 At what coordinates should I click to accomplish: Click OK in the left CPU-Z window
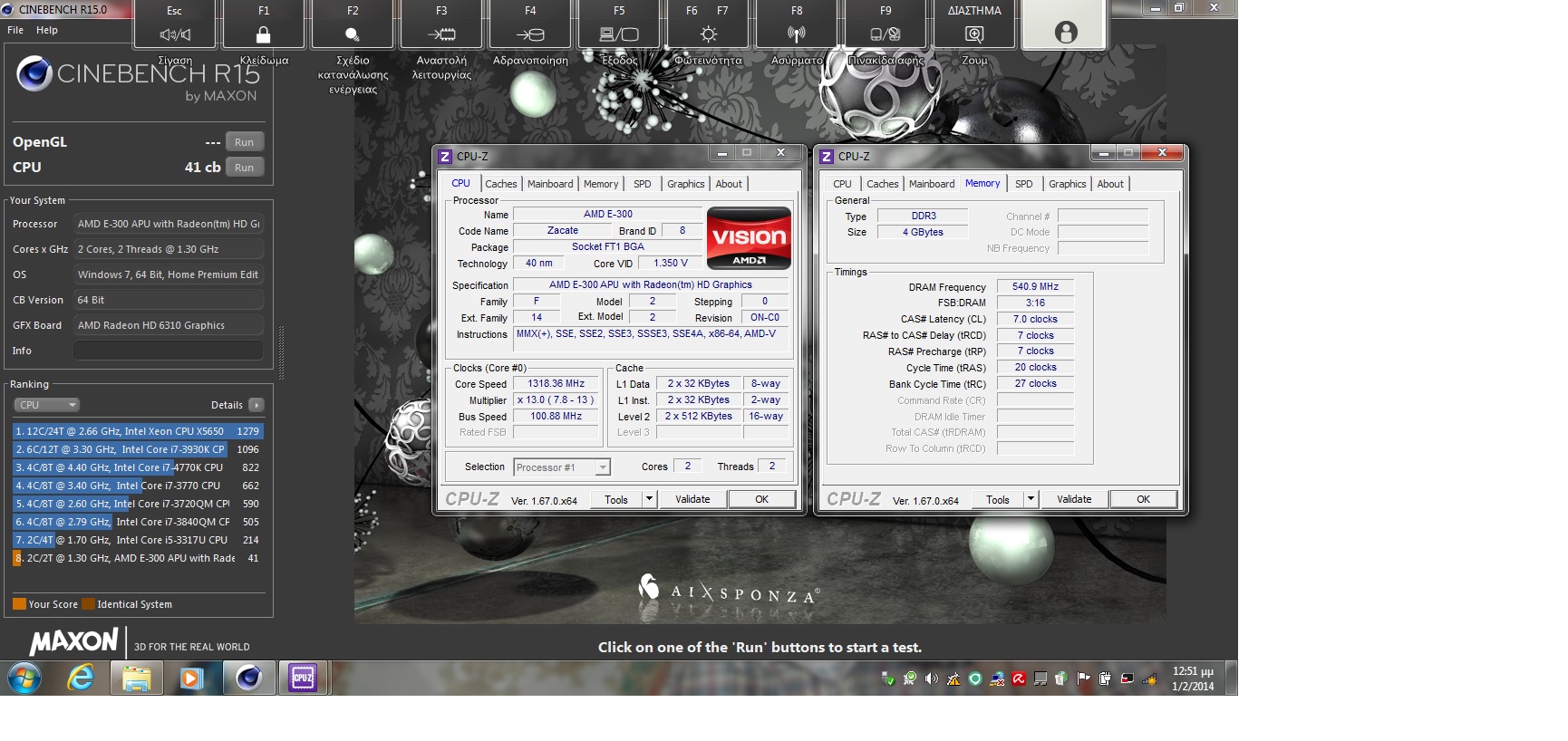click(x=761, y=499)
